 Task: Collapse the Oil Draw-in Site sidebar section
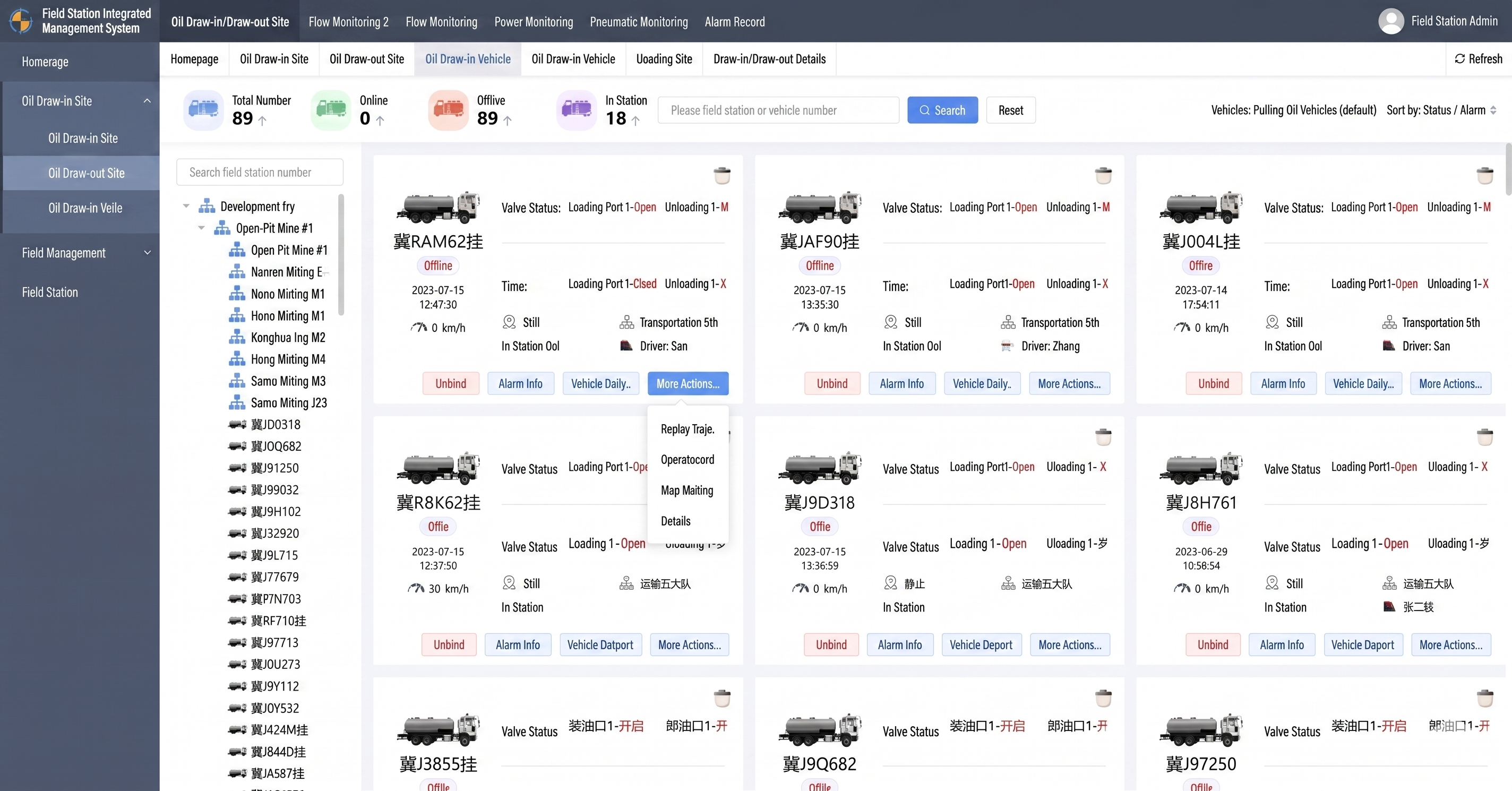point(147,101)
